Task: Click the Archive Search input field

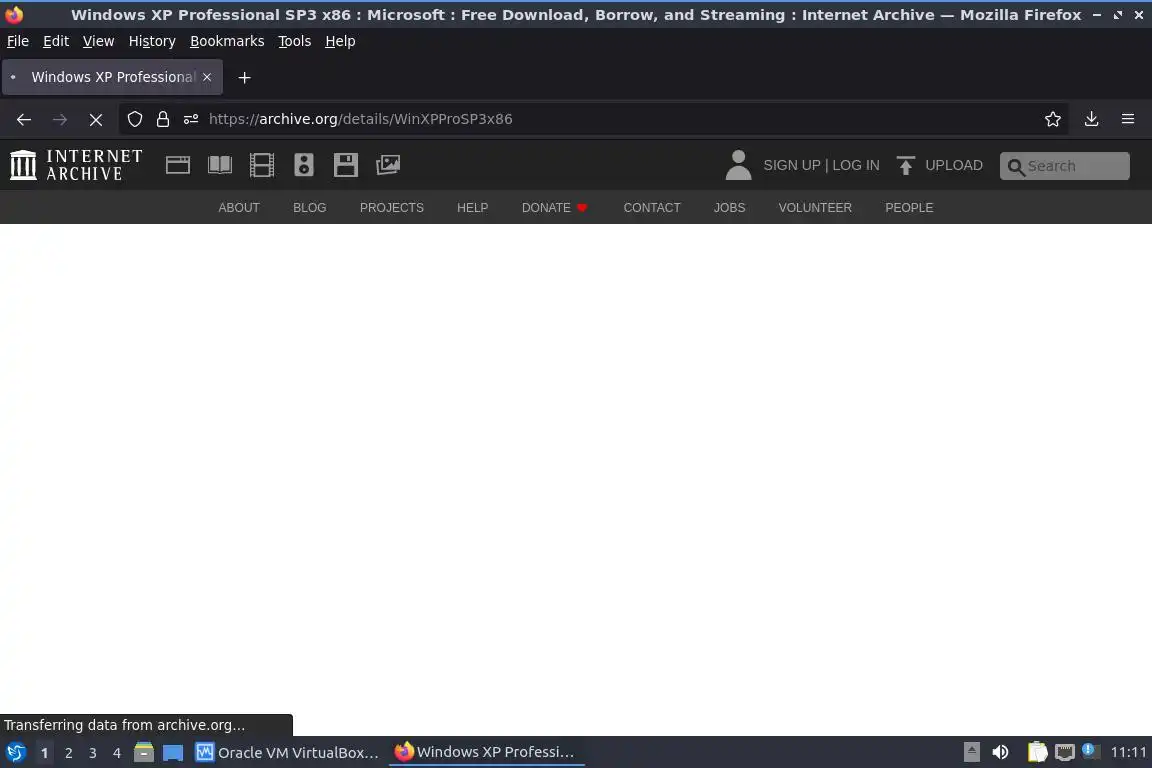Action: [x=1065, y=166]
